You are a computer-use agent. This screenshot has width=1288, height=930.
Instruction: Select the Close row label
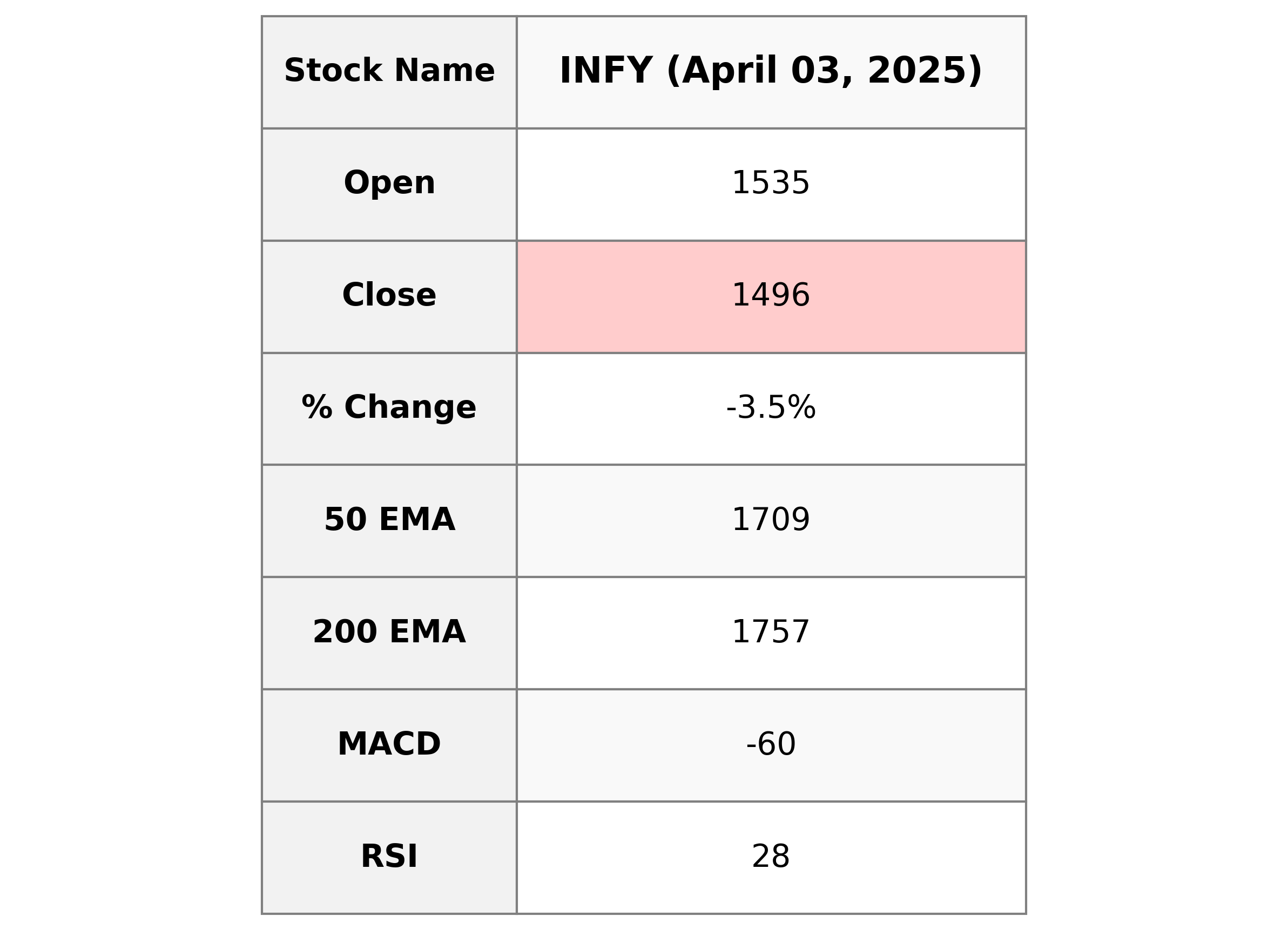(x=389, y=295)
